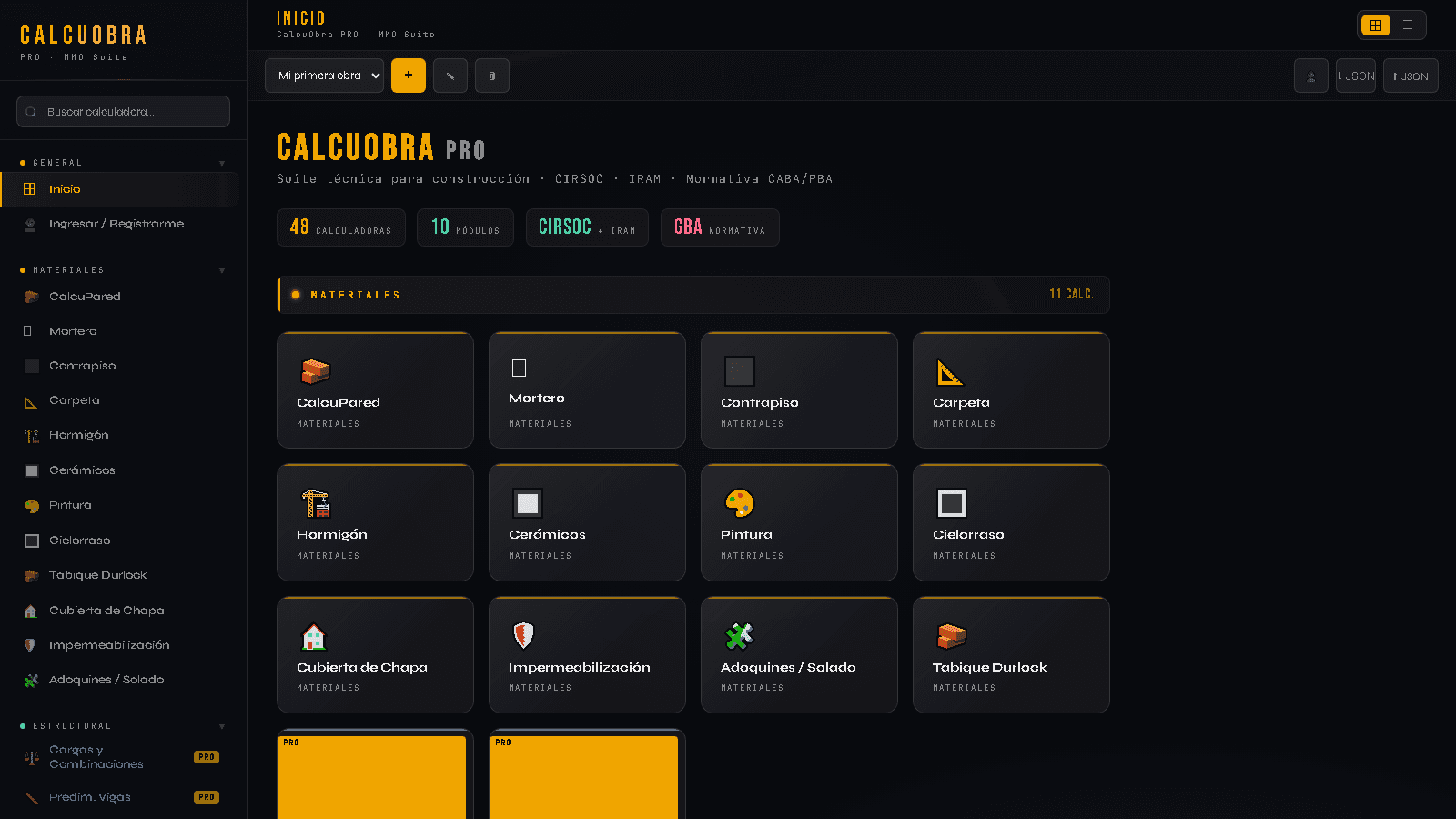This screenshot has height=819, width=1456.
Task: Click the 10 Módulos stat badge
Action: coord(465,227)
